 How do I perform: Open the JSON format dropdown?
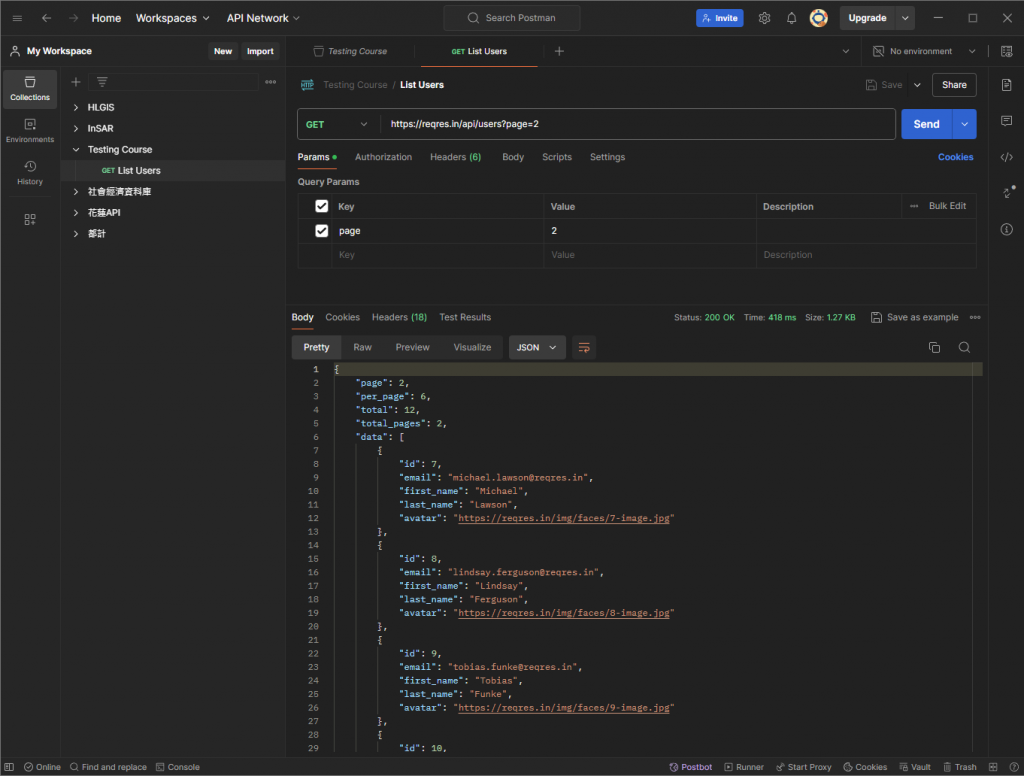point(536,348)
